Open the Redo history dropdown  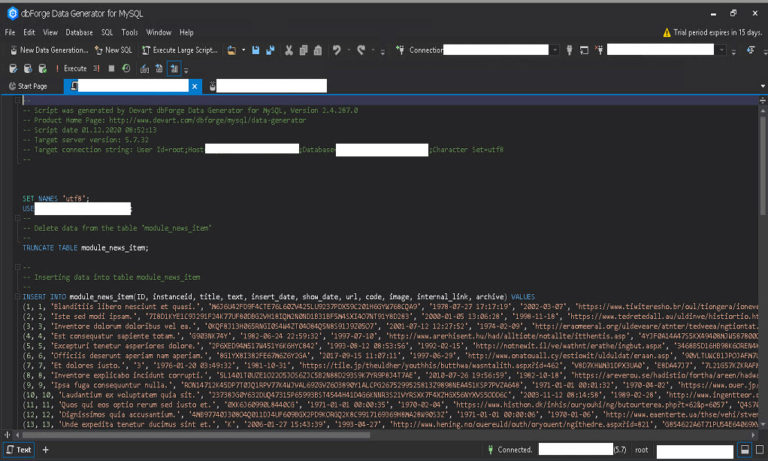pos(373,50)
